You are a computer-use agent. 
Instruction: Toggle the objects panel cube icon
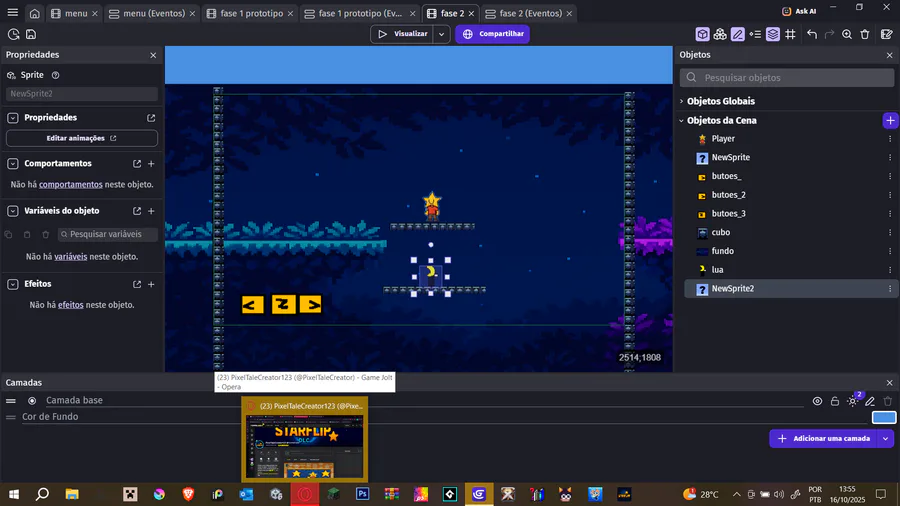703,34
